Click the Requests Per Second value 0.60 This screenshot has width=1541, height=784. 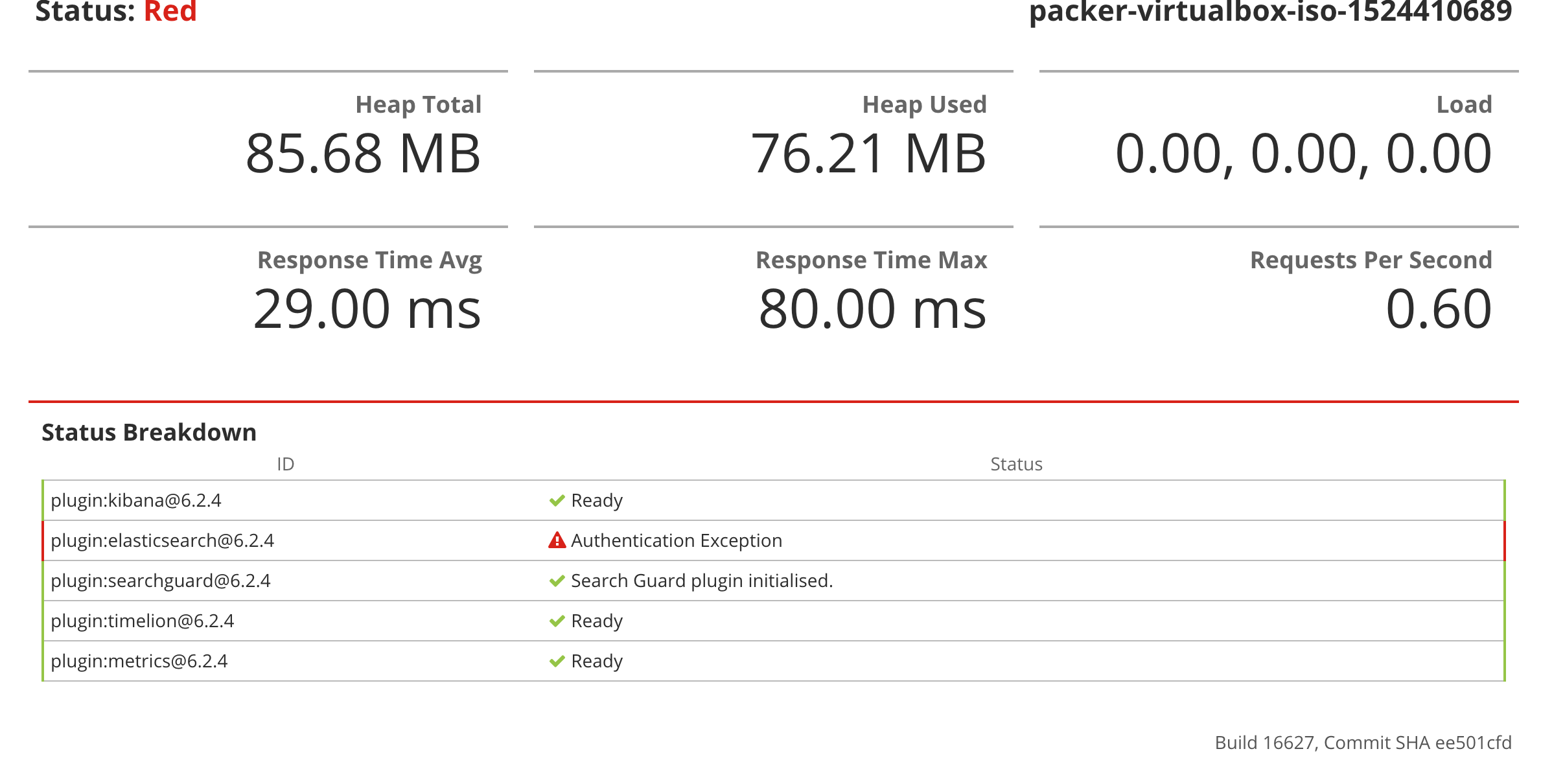coord(1439,310)
